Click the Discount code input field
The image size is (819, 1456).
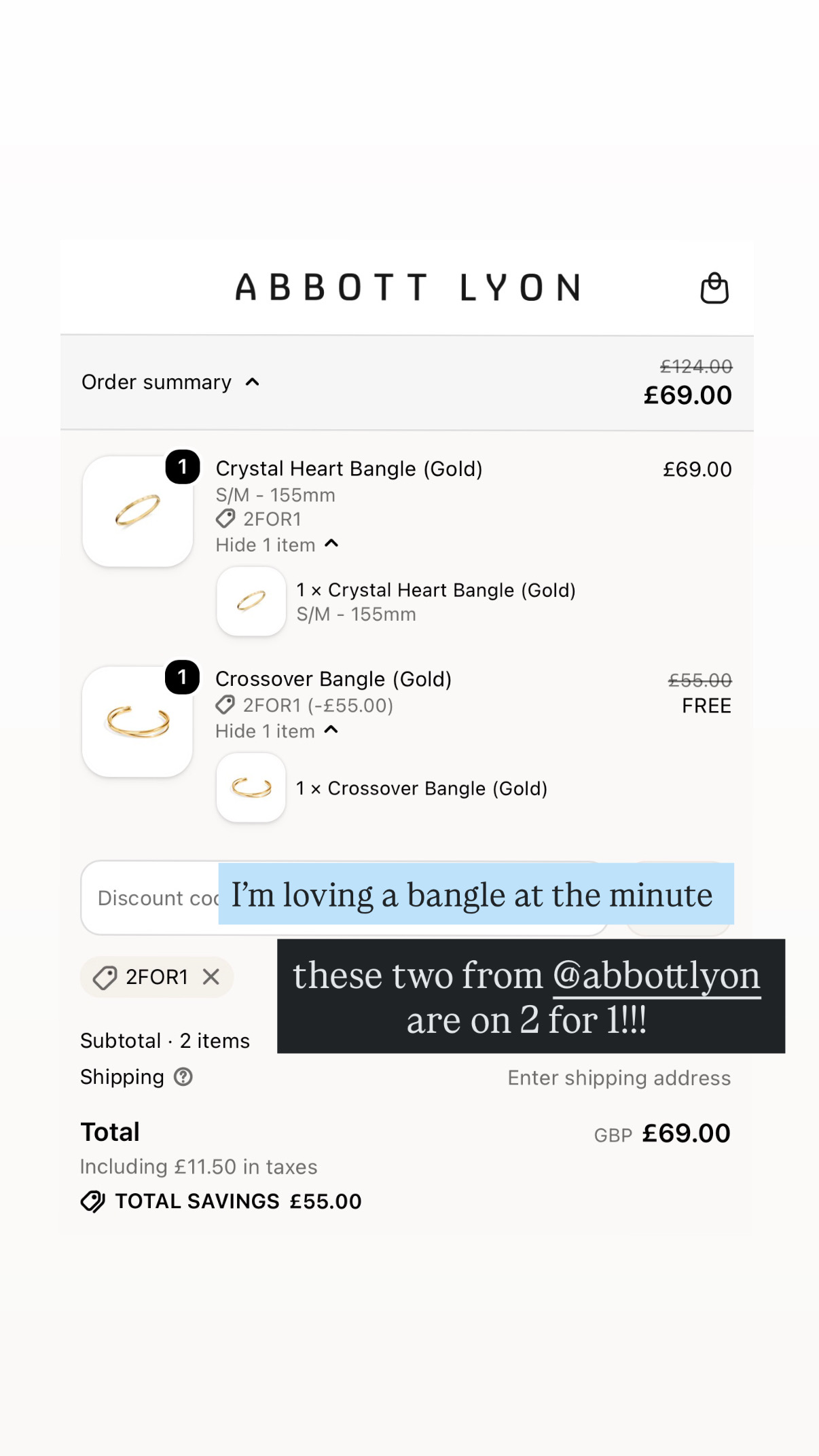(344, 898)
